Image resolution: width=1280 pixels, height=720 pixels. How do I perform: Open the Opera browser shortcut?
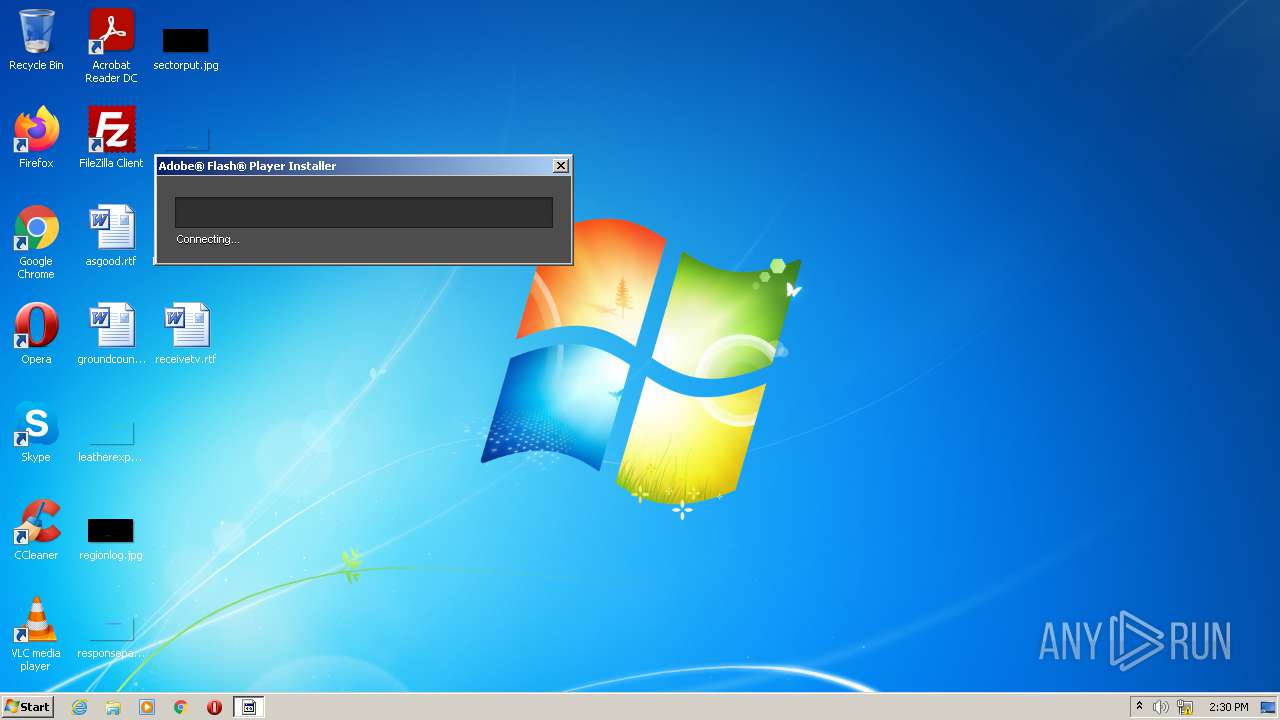point(36,334)
